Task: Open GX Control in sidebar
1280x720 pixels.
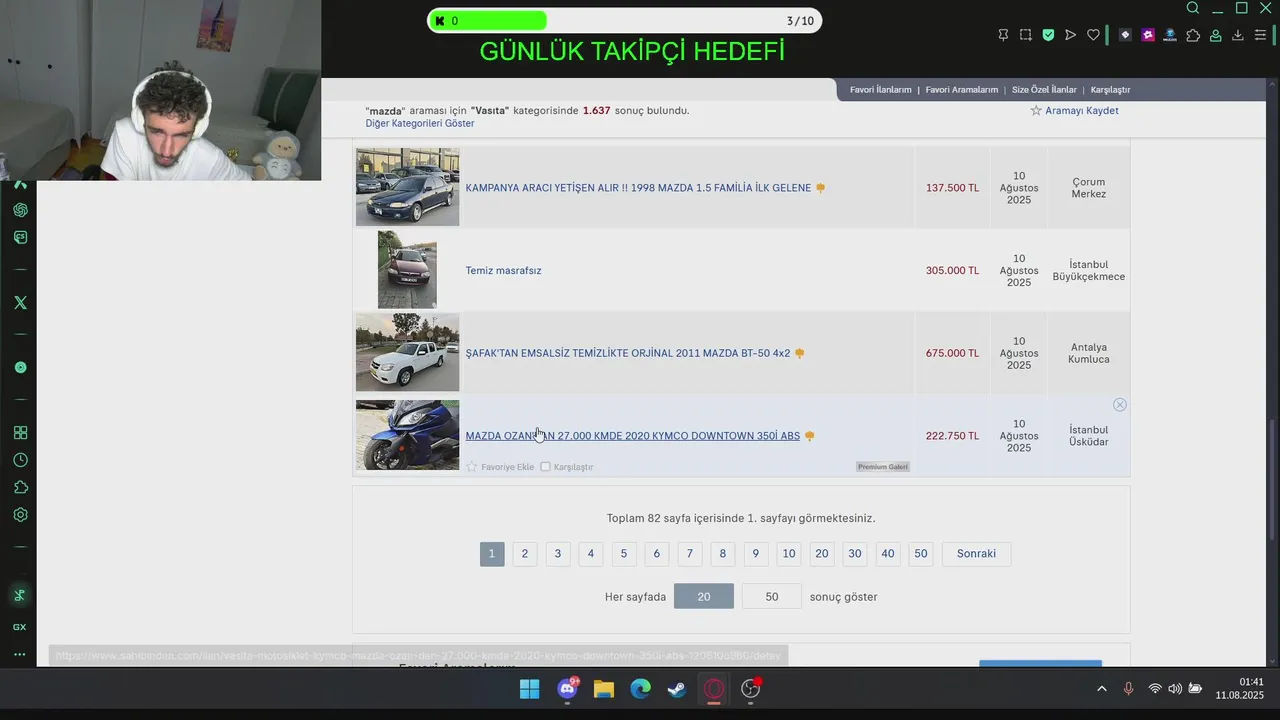Action: tap(20, 627)
